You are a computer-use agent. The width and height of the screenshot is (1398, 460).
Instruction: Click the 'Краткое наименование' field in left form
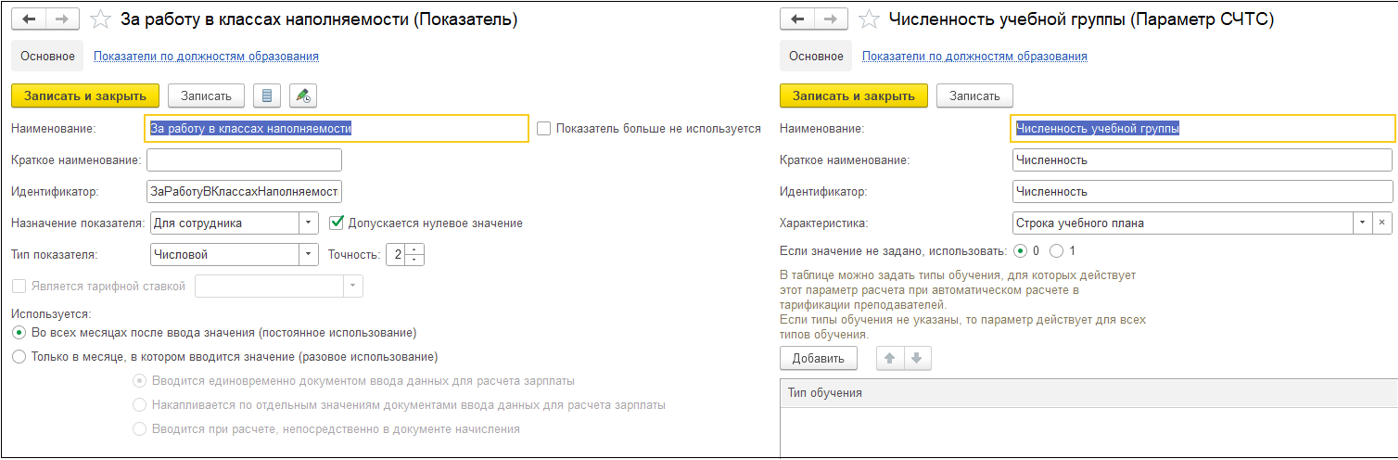[x=244, y=160]
